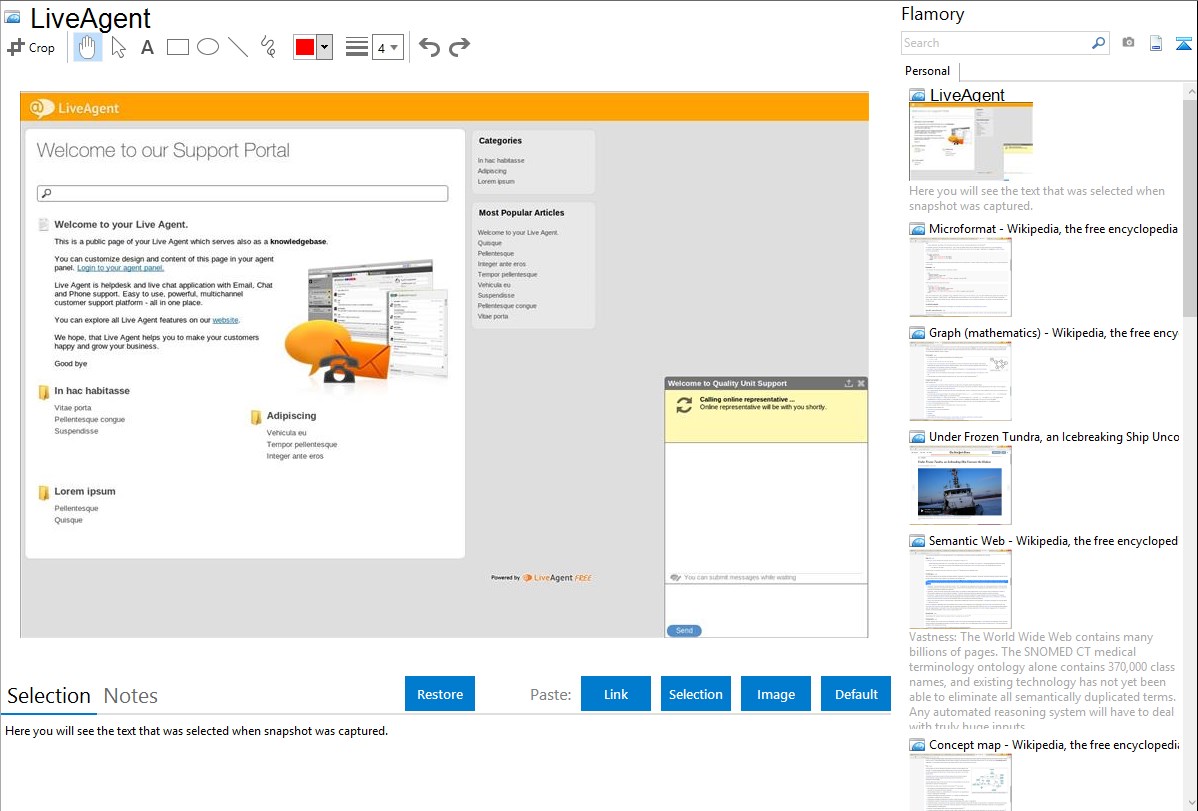Click the 'website' link in the snapshot
This screenshot has width=1198, height=811.
point(225,320)
